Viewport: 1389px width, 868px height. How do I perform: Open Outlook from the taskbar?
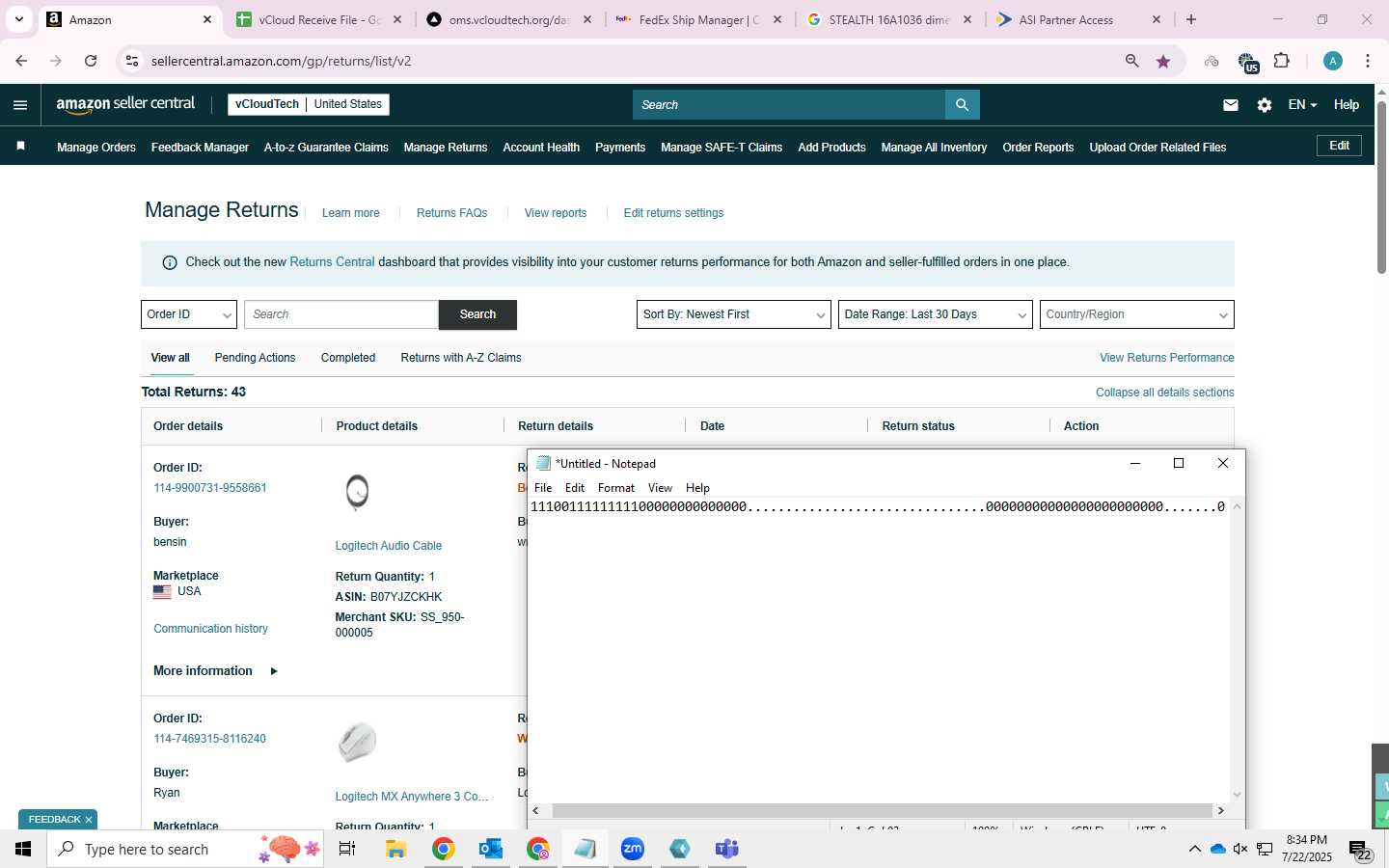tap(491, 849)
